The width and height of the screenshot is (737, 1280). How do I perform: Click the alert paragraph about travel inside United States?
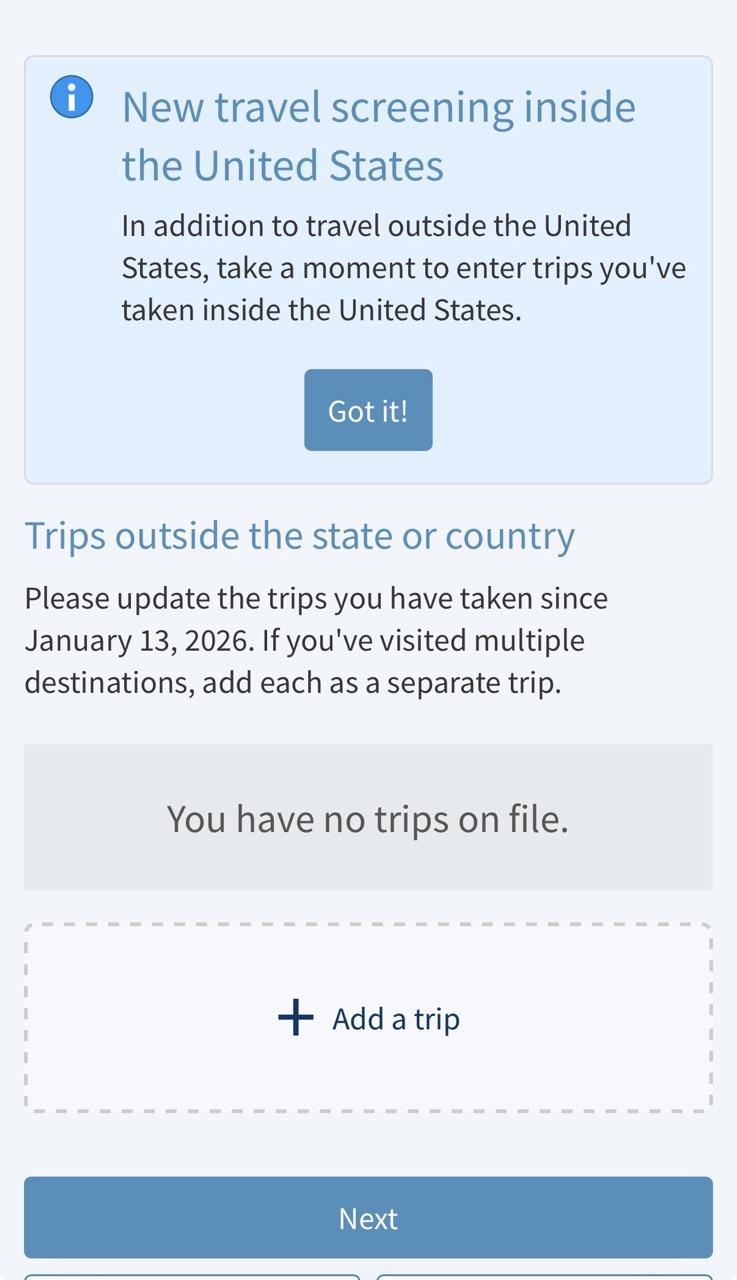(403, 267)
